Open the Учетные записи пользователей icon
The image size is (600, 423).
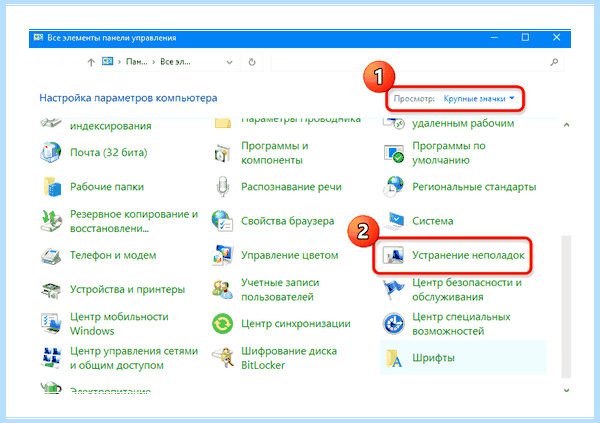(222, 289)
